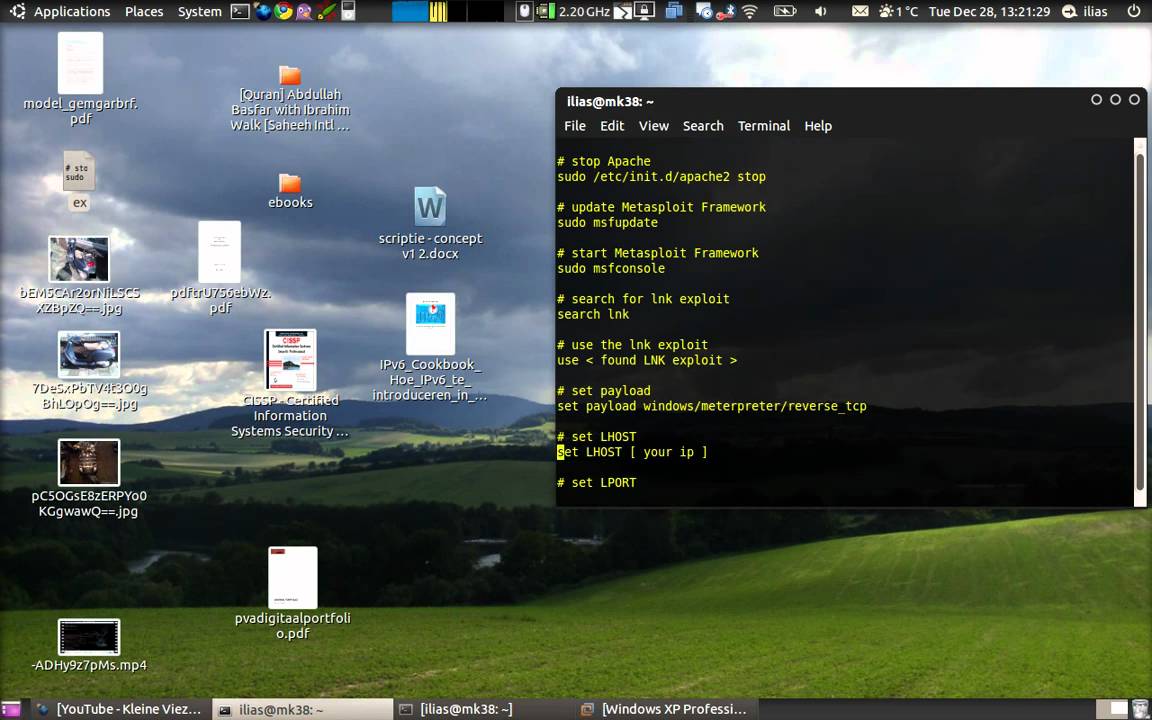The height and width of the screenshot is (720, 1152).
Task: Select the ebooks folder on the desktop
Action: [x=290, y=190]
